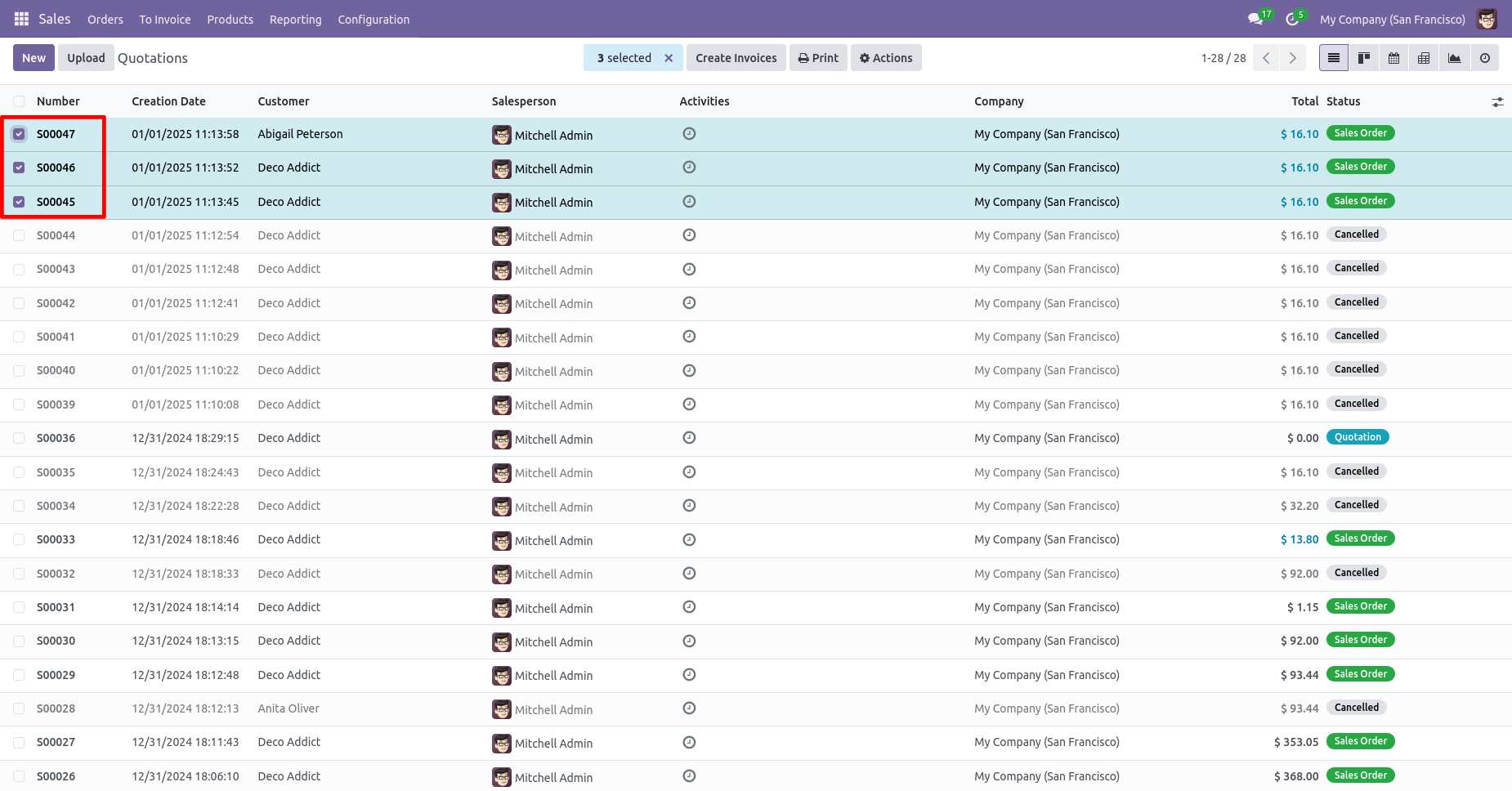Check the S00027 row checkbox
This screenshot has height=791, width=1512.
[x=19, y=742]
